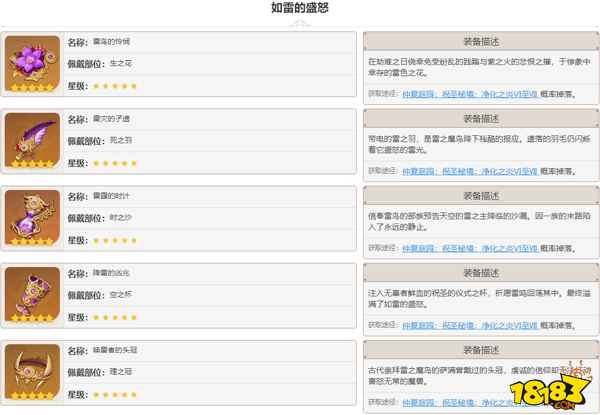Open the 仲夏庭园 link in the feather description

coord(418,170)
